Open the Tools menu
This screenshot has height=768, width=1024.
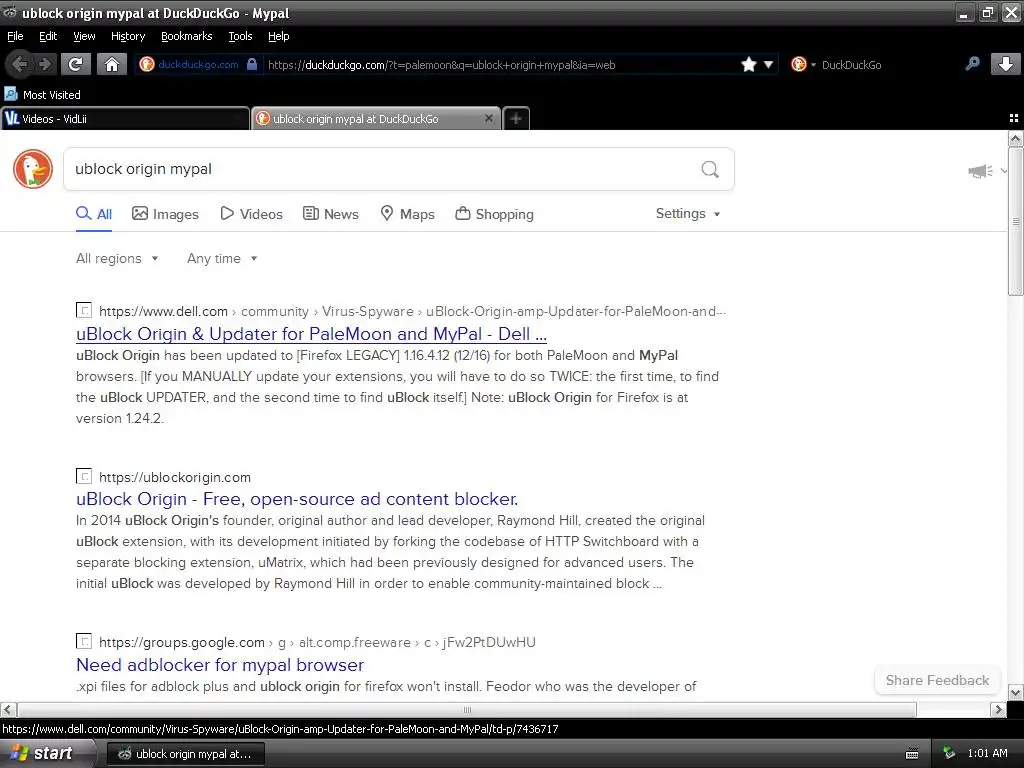[240, 36]
